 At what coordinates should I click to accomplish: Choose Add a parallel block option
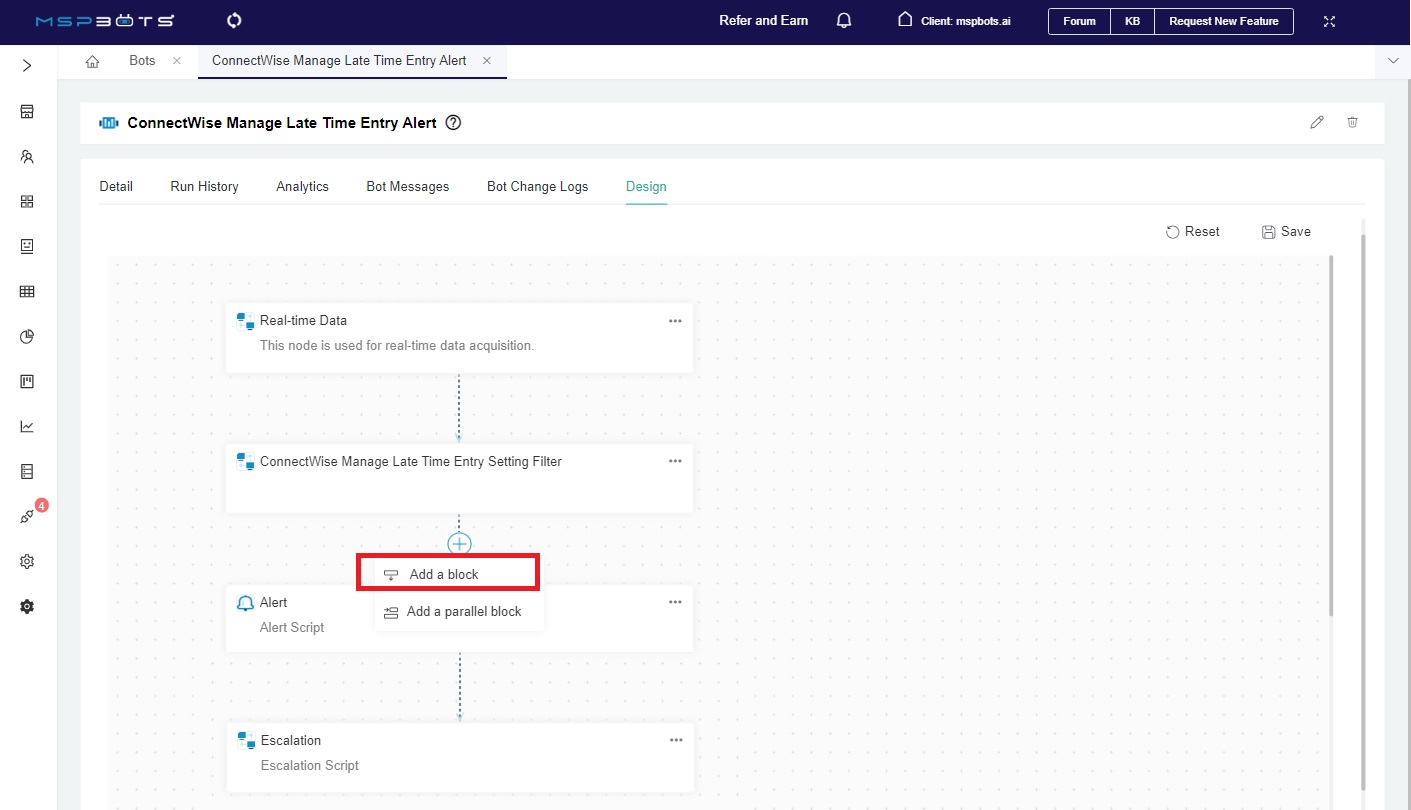tap(463, 611)
